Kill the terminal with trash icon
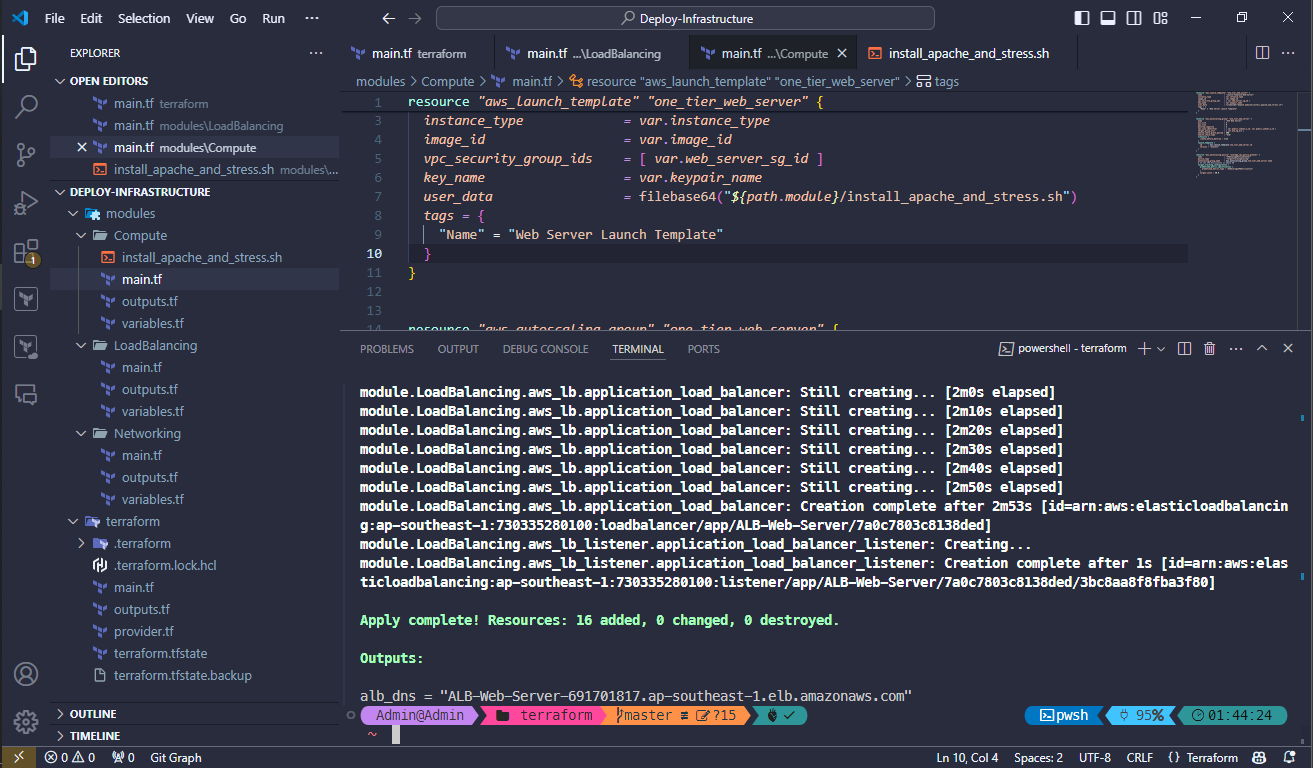 [x=1210, y=349]
